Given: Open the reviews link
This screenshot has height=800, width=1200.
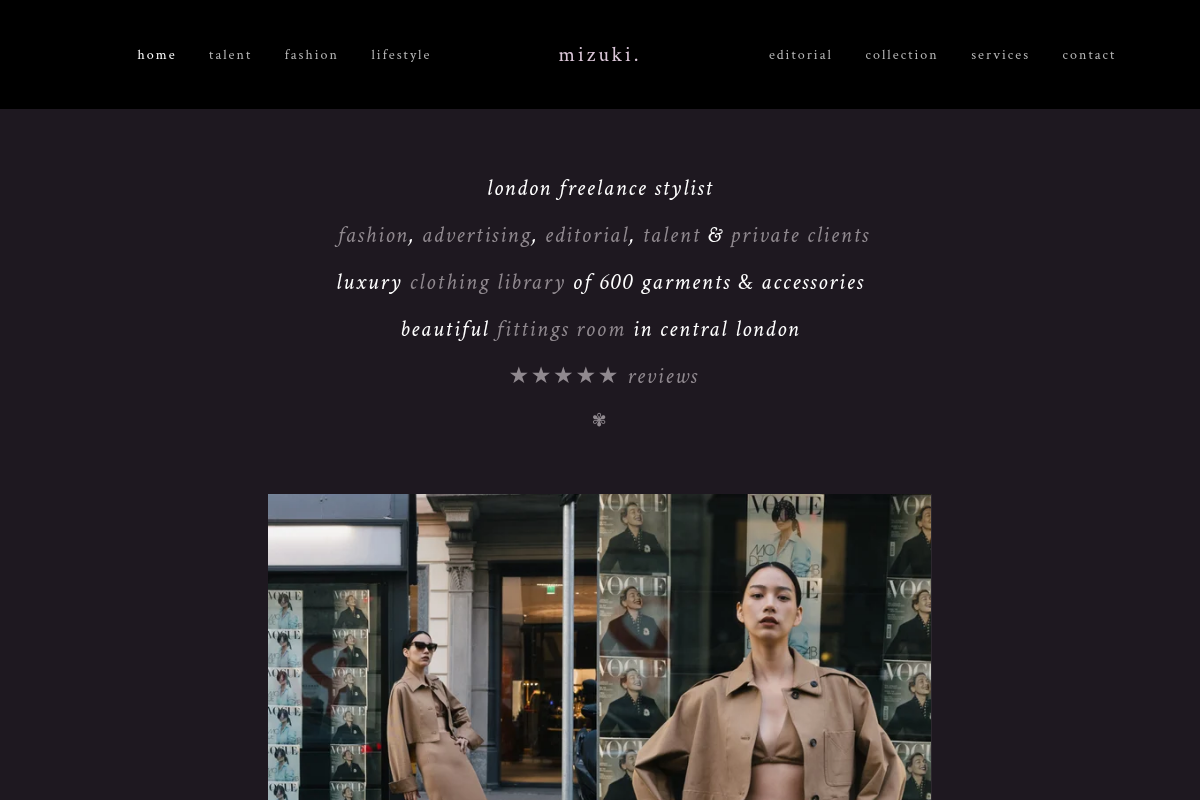Looking at the screenshot, I should (x=663, y=376).
